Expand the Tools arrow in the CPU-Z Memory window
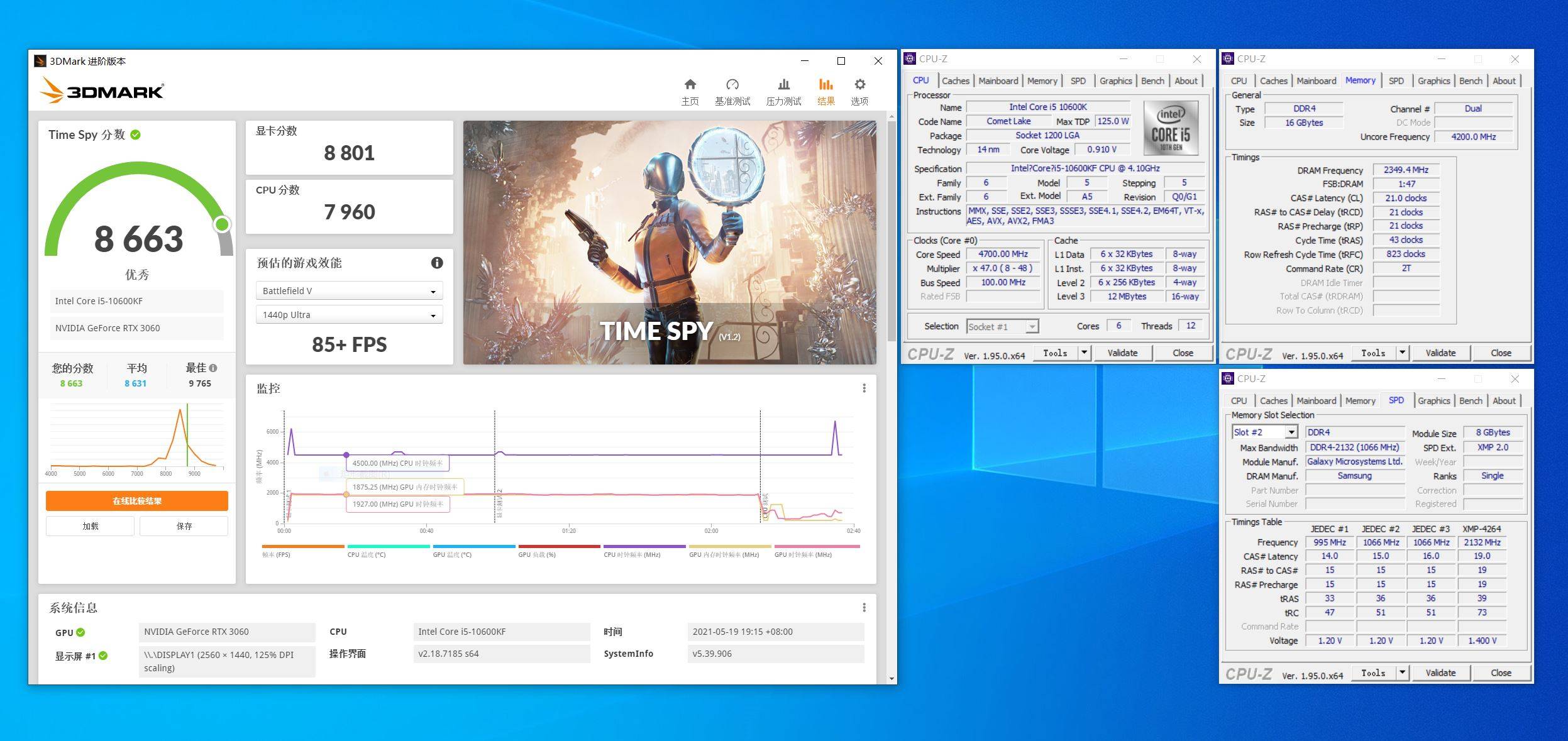Screen dimensions: 1568x741 click(1402, 353)
